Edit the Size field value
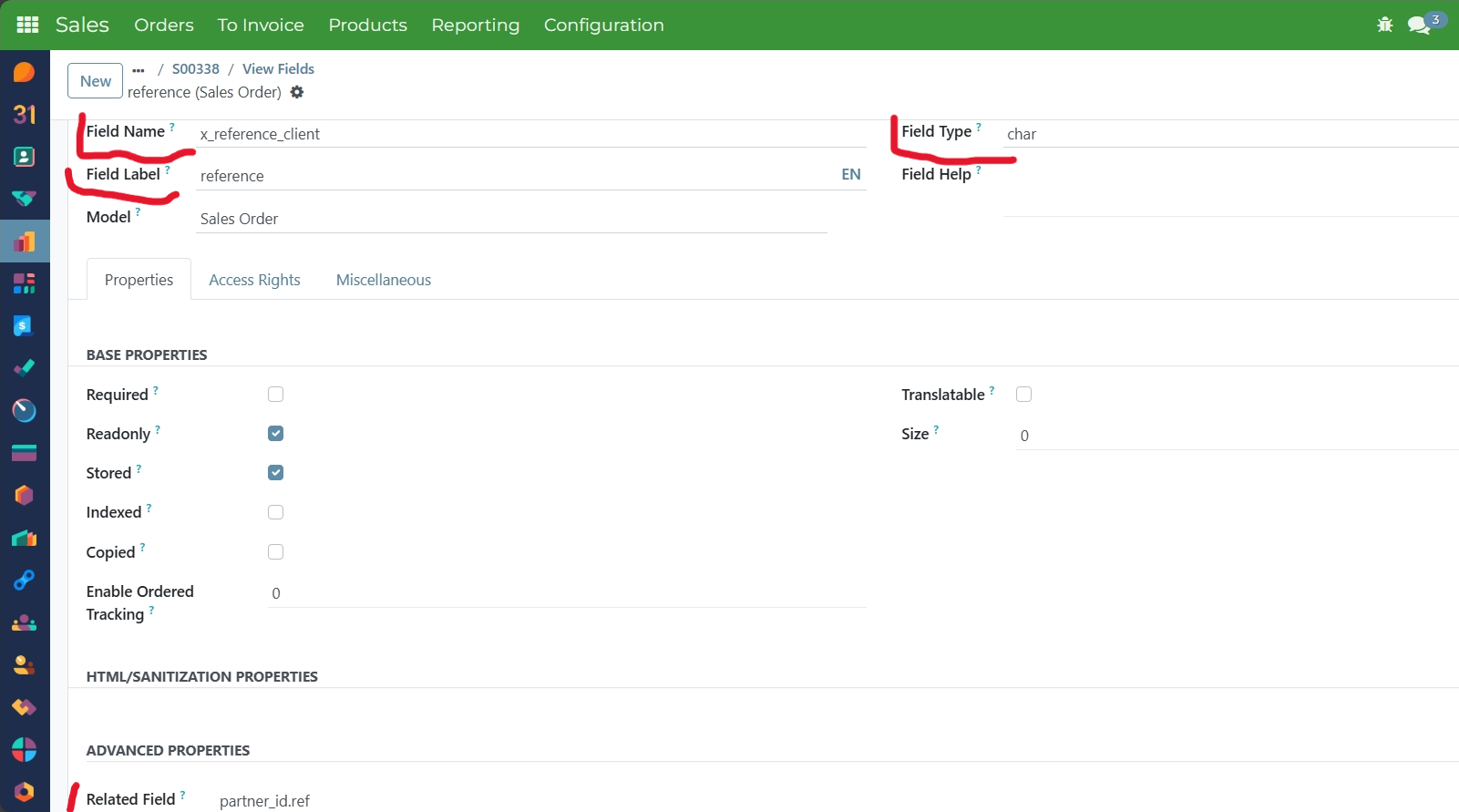The height and width of the screenshot is (812, 1459). click(x=1238, y=436)
